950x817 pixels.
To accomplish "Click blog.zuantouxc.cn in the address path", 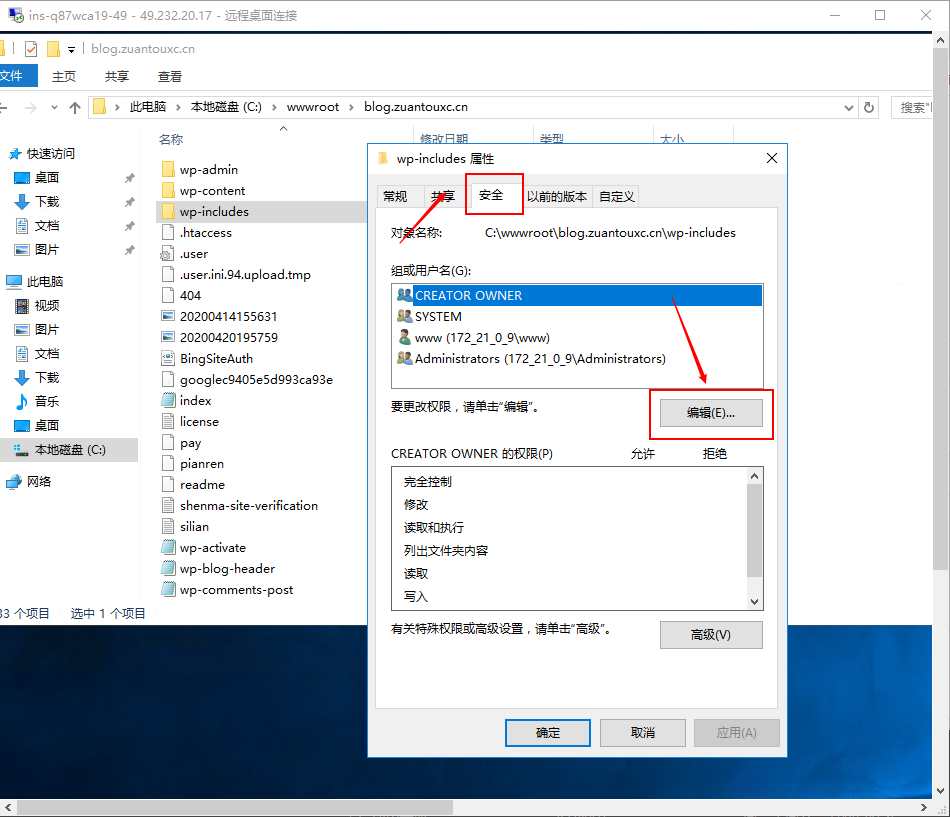I will point(416,107).
